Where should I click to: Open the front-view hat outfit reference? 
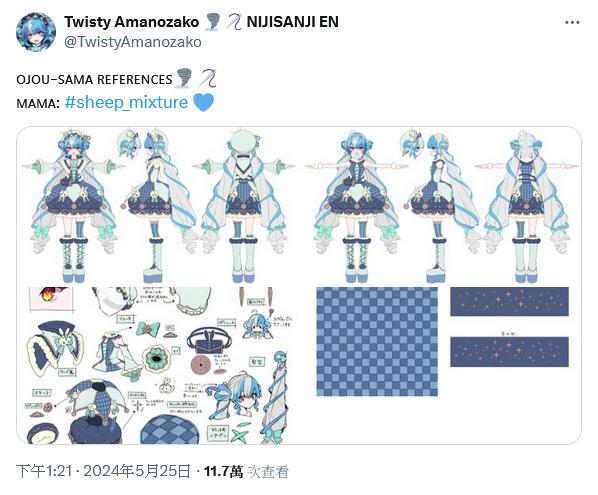click(x=74, y=206)
